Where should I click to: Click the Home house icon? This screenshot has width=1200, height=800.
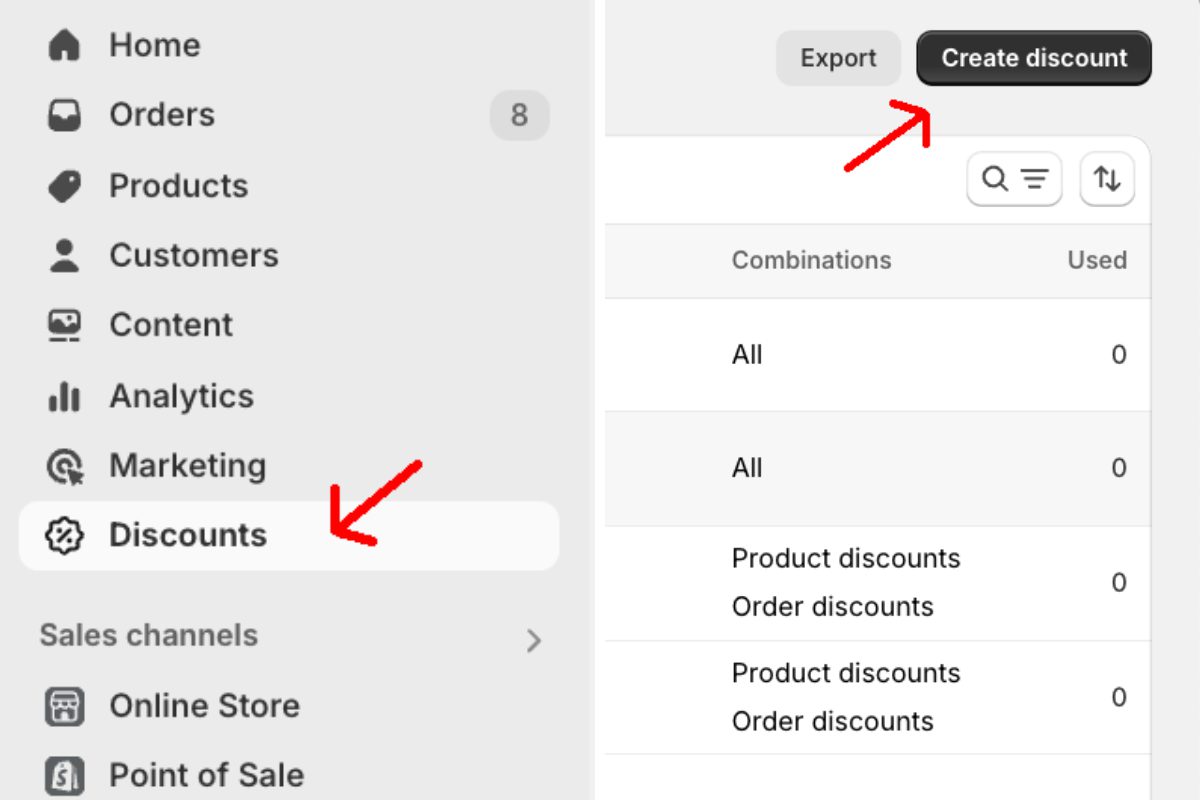pos(64,45)
